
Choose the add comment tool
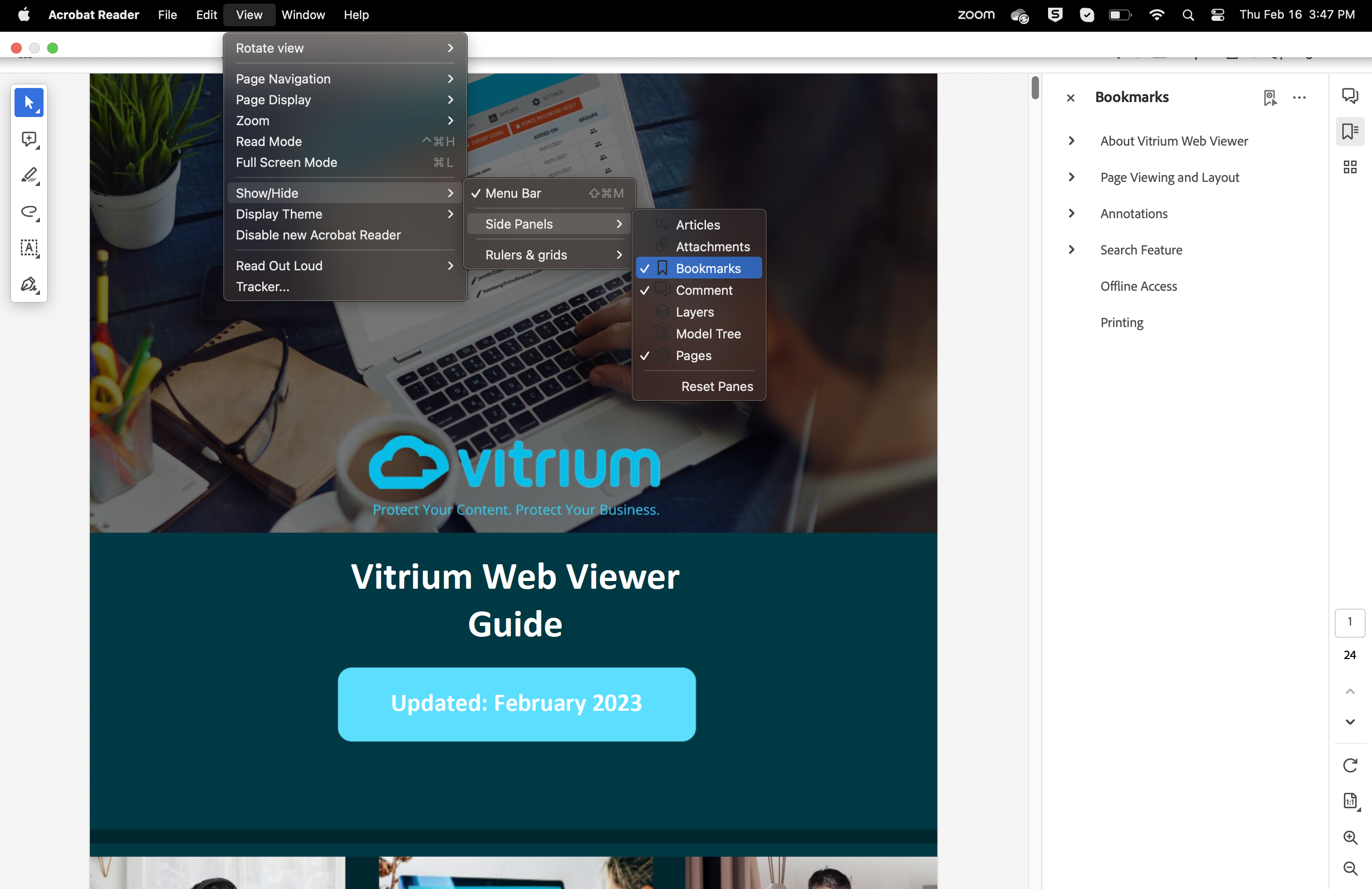pos(29,139)
